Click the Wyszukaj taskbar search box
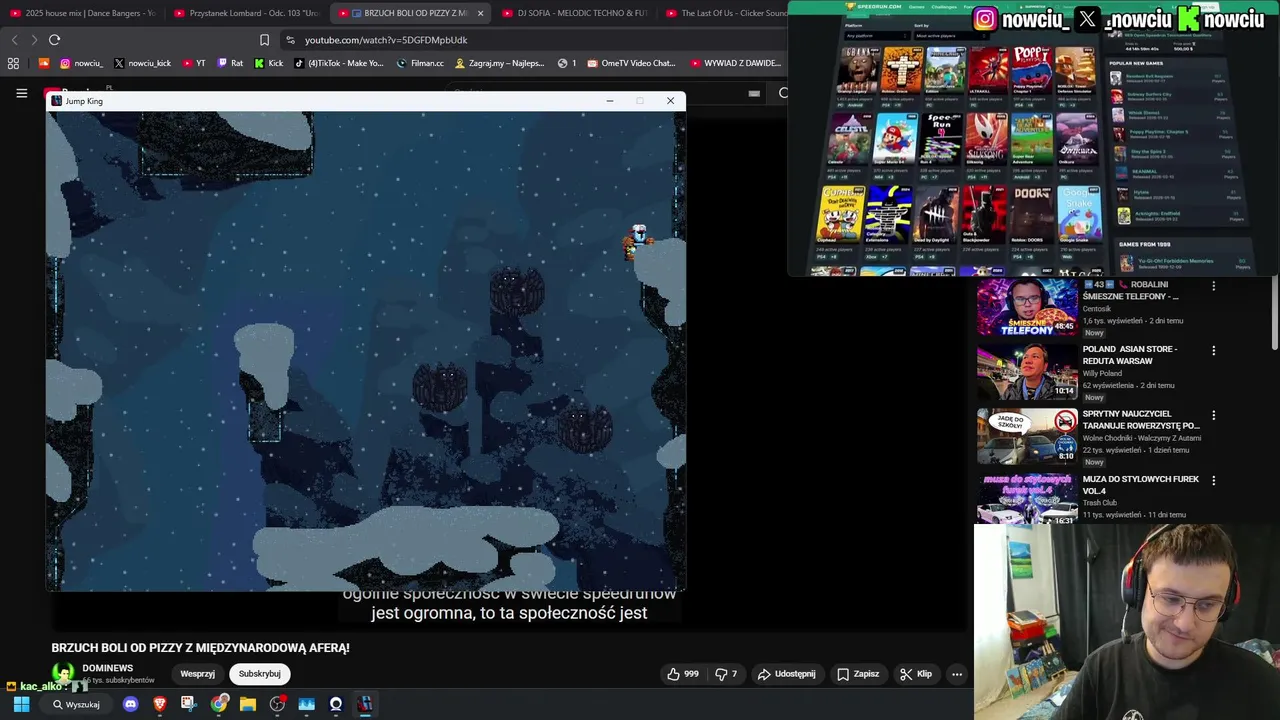Viewport: 1280px width, 720px height. coord(76,704)
